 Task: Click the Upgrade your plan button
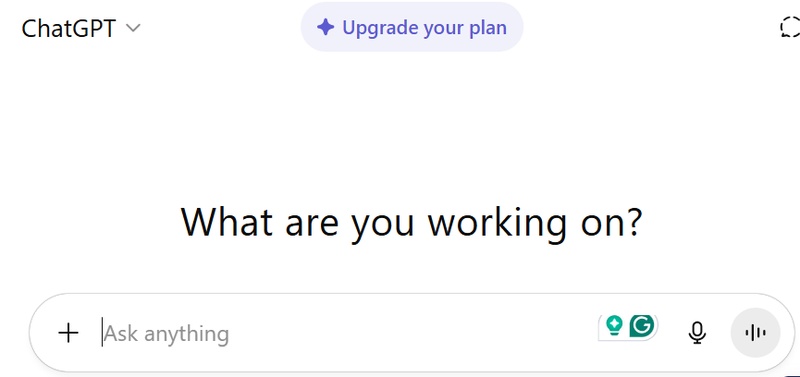pos(412,27)
